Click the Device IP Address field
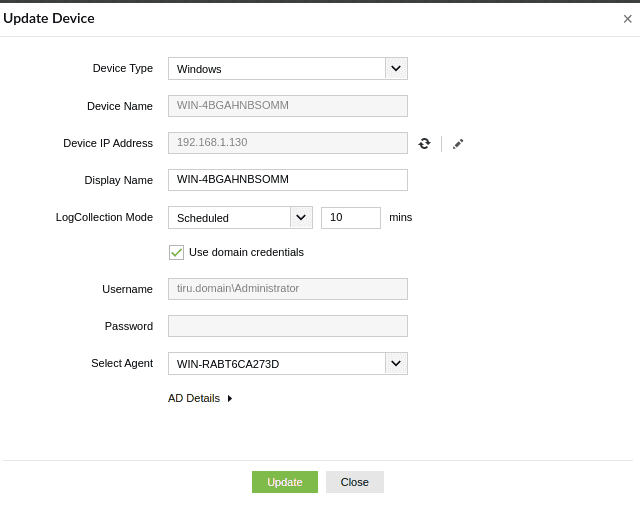Image resolution: width=640 pixels, height=511 pixels. pos(288,143)
